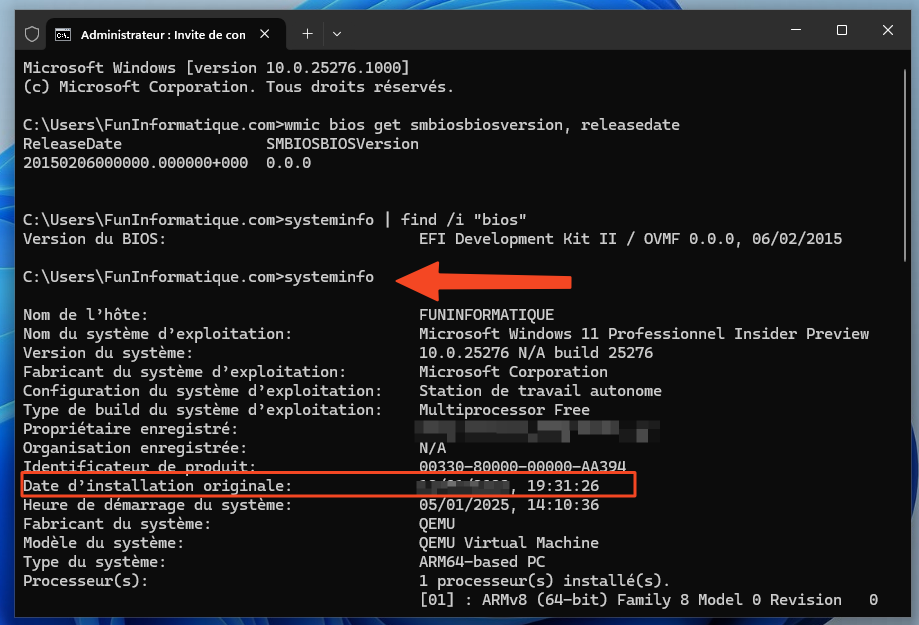This screenshot has width=919, height=625.
Task: Click the QEMU Virtual Machine model value
Action: [x=508, y=543]
